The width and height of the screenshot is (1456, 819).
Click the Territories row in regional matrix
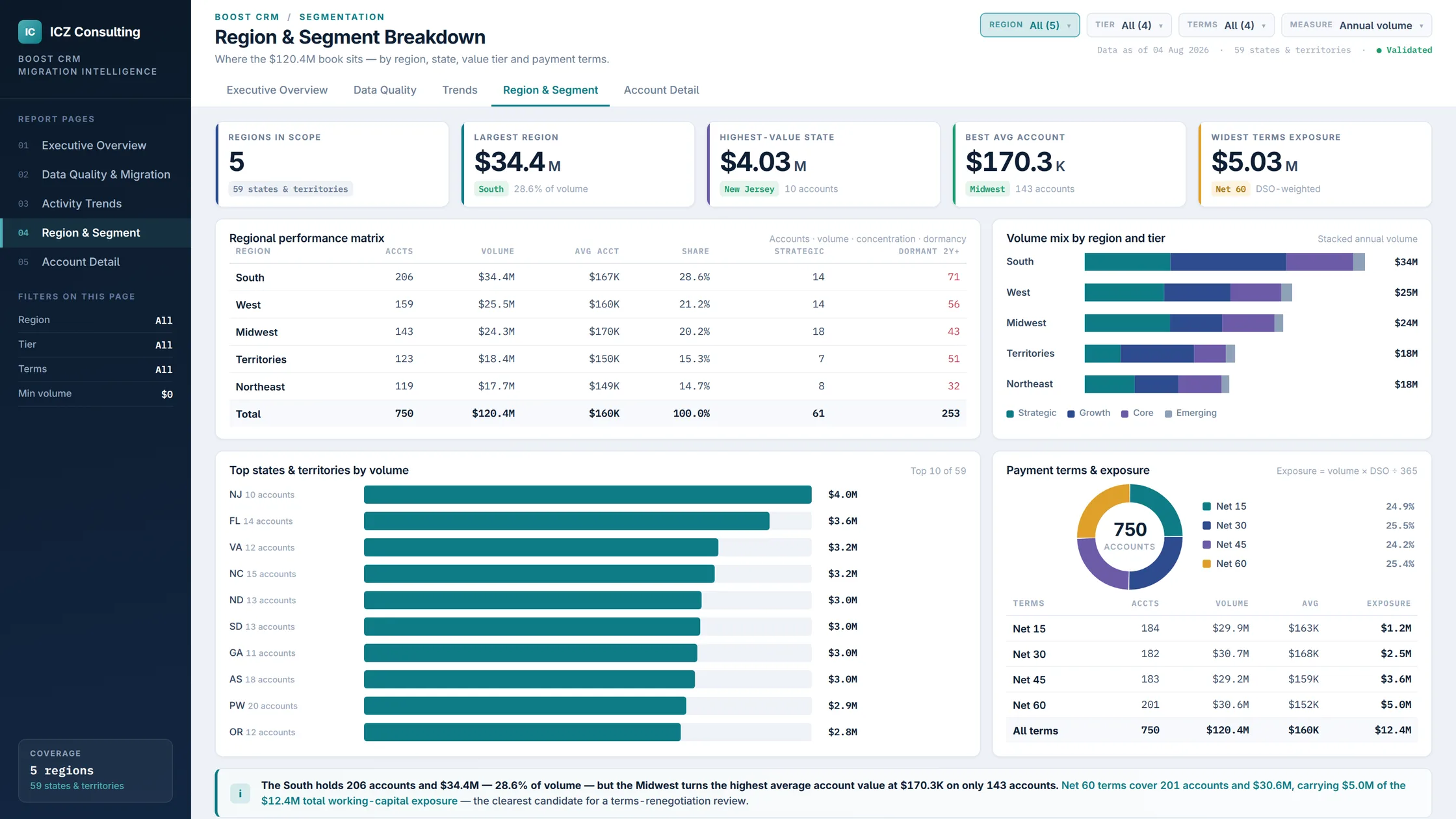597,359
